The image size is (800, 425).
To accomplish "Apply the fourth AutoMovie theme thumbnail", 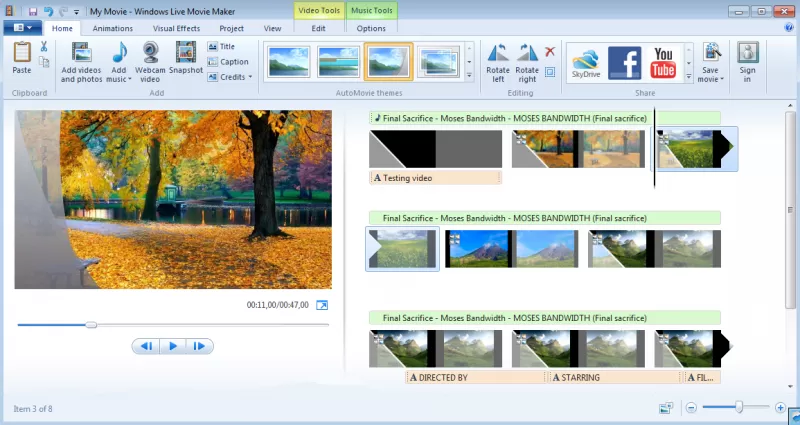I will pyautogui.click(x=438, y=62).
